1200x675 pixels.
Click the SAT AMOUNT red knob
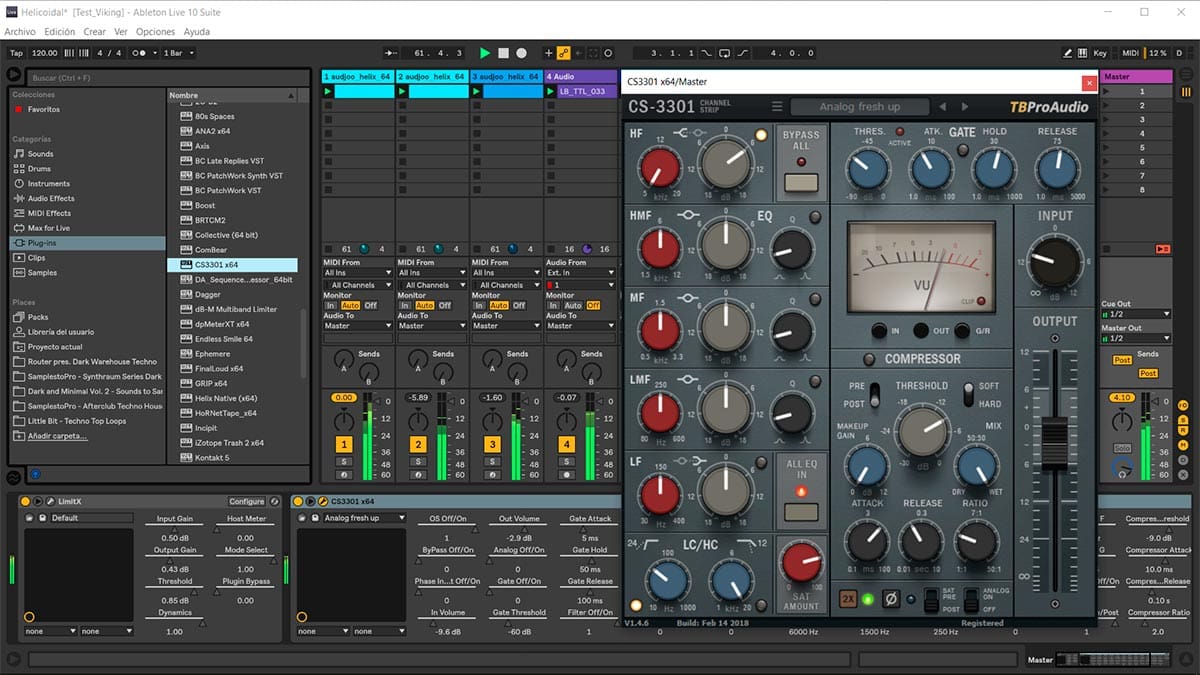800,561
